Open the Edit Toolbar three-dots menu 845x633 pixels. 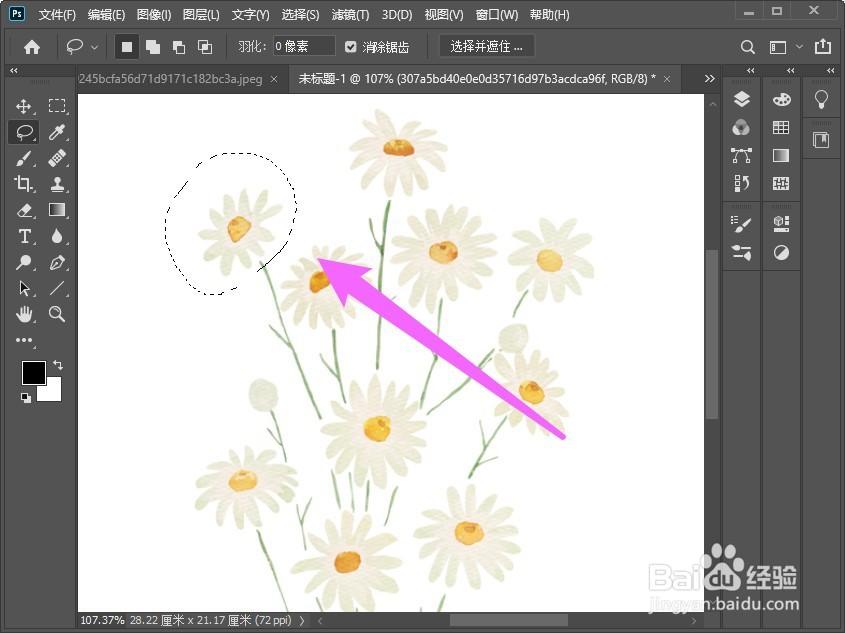[24, 340]
